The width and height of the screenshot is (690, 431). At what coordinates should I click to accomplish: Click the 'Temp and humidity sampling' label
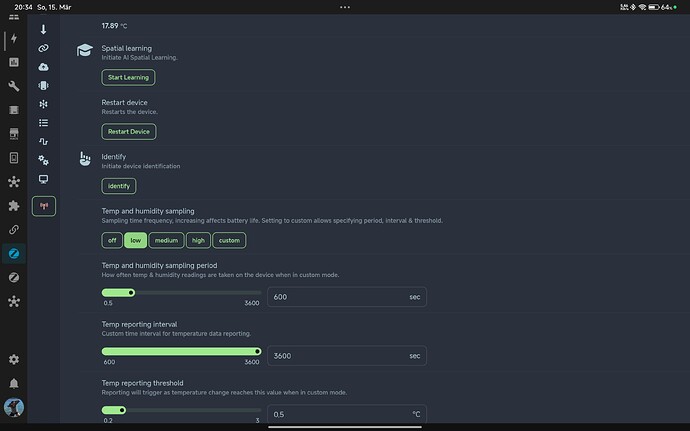[x=148, y=211]
